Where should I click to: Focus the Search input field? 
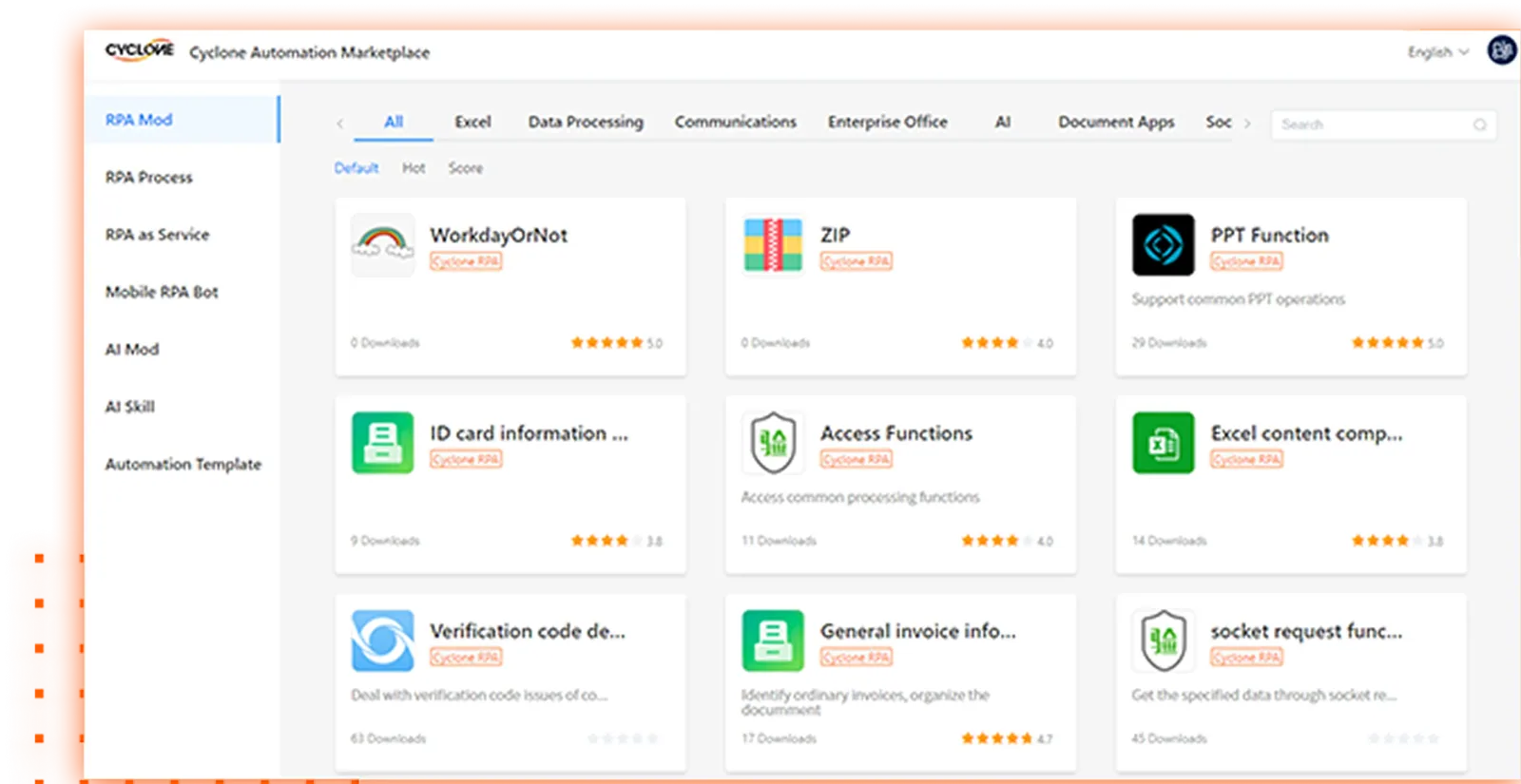pyautogui.click(x=1384, y=124)
